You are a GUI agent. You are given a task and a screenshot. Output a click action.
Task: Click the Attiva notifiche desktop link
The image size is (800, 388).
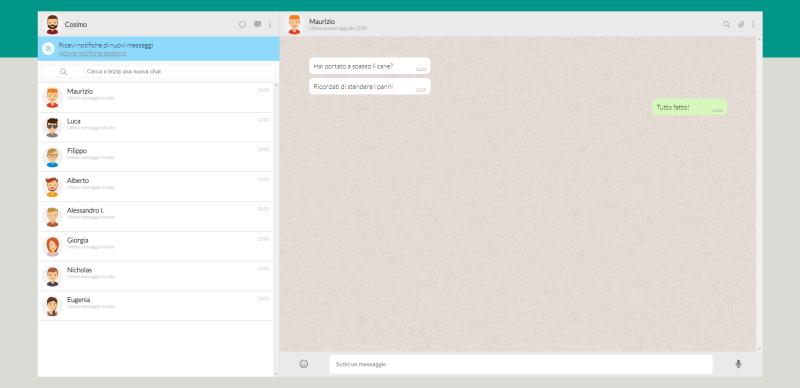tap(92, 53)
